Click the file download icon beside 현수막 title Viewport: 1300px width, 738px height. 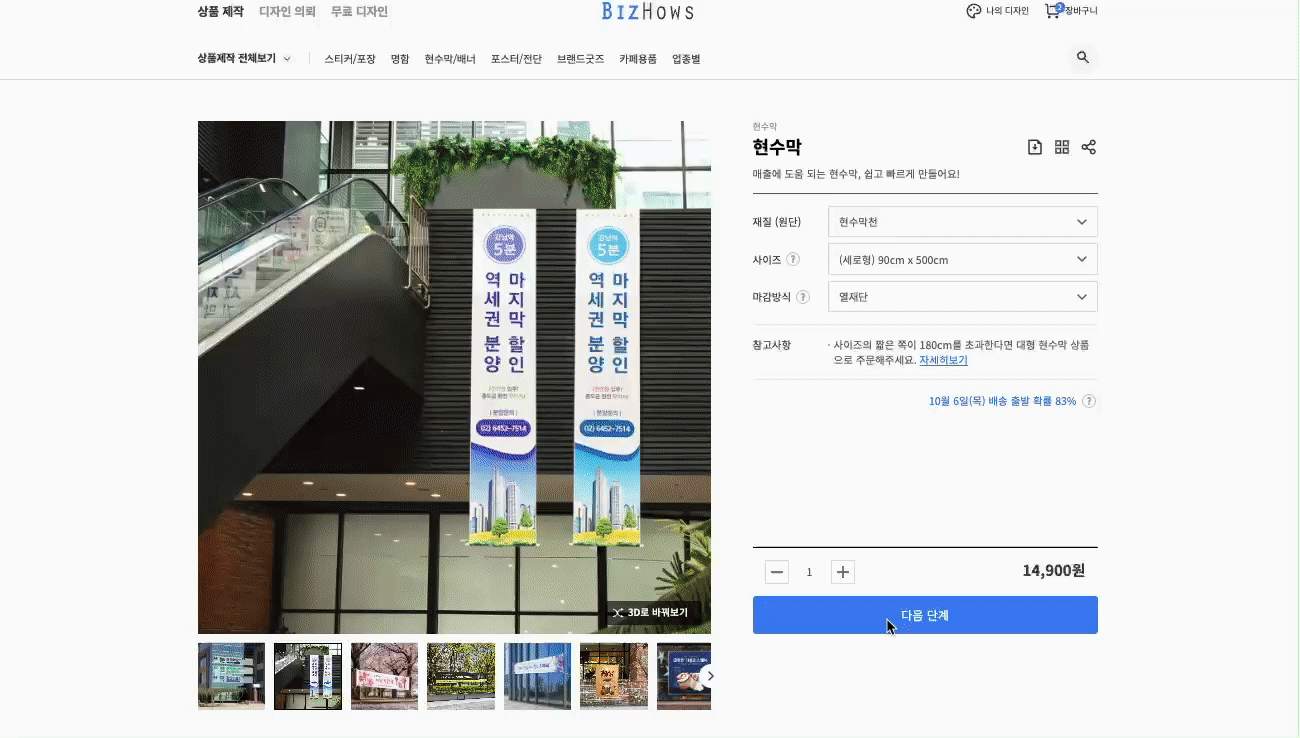coord(1035,146)
